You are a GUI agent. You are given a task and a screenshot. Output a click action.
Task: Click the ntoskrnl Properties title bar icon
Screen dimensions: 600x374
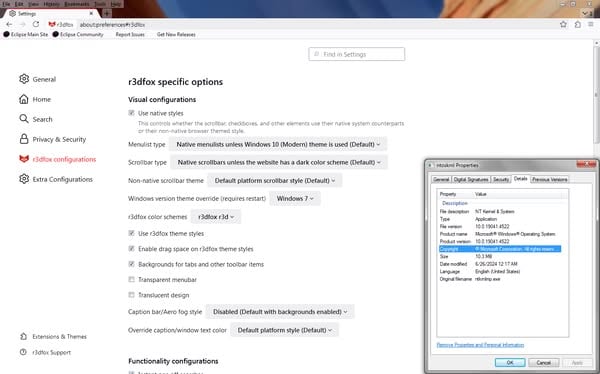[x=430, y=165]
